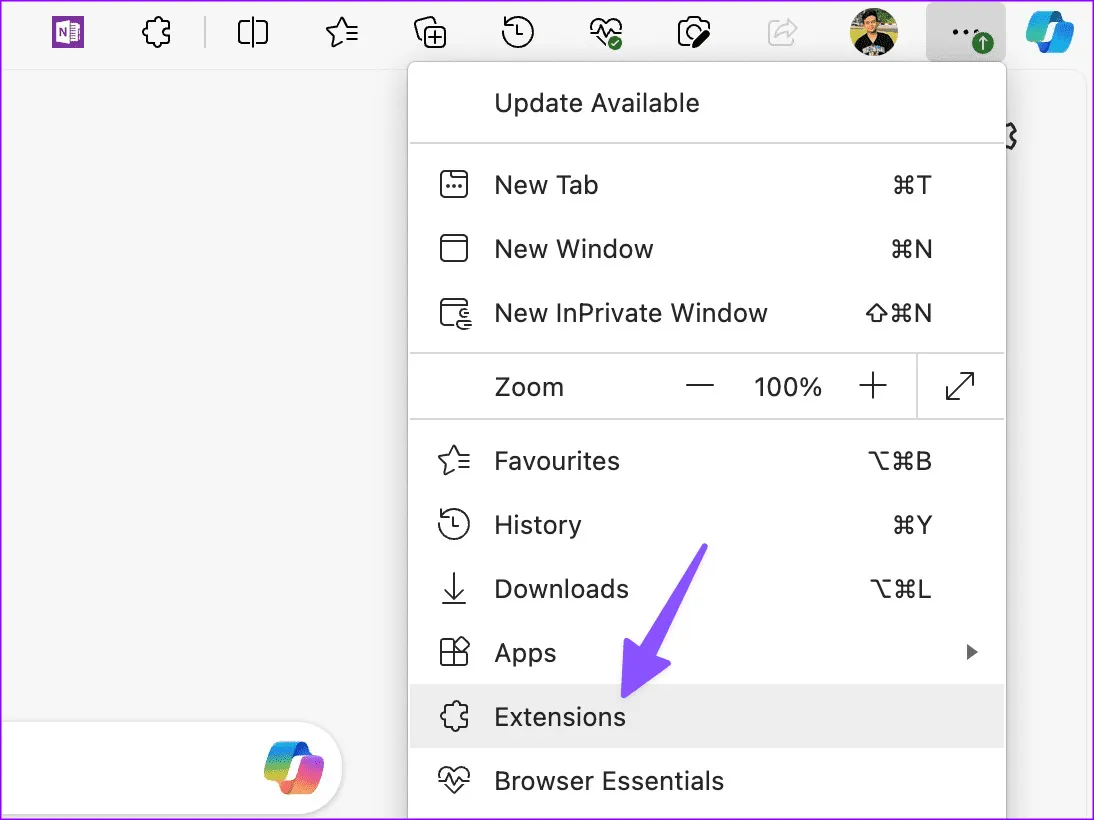Choose New Tab from the menu
The width and height of the screenshot is (1094, 820).
tap(546, 185)
